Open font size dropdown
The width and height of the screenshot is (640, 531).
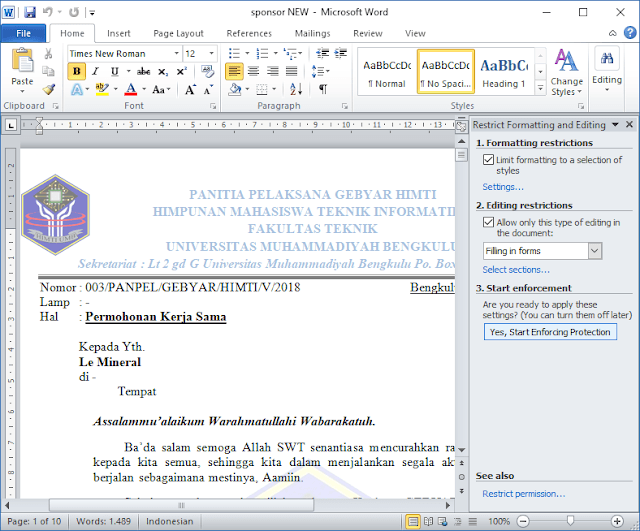click(x=211, y=53)
